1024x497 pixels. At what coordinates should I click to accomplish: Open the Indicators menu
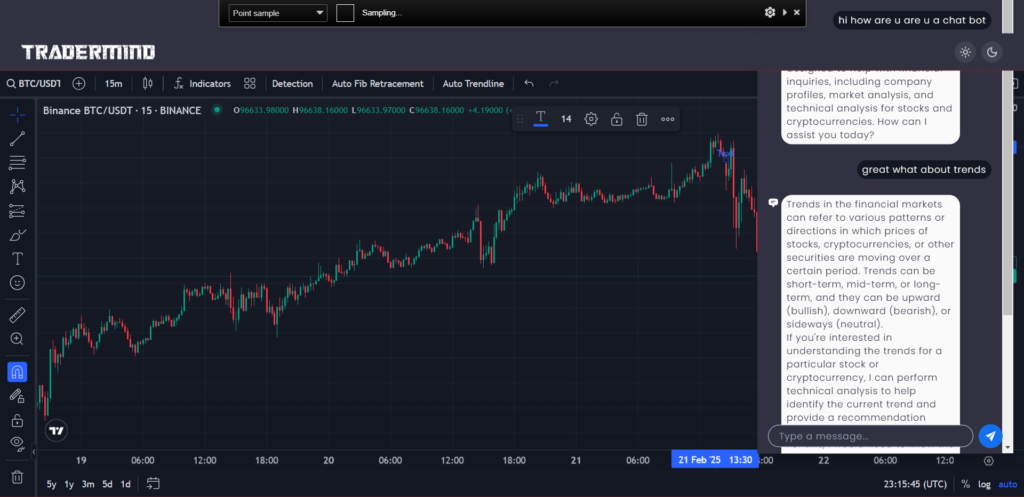[202, 84]
